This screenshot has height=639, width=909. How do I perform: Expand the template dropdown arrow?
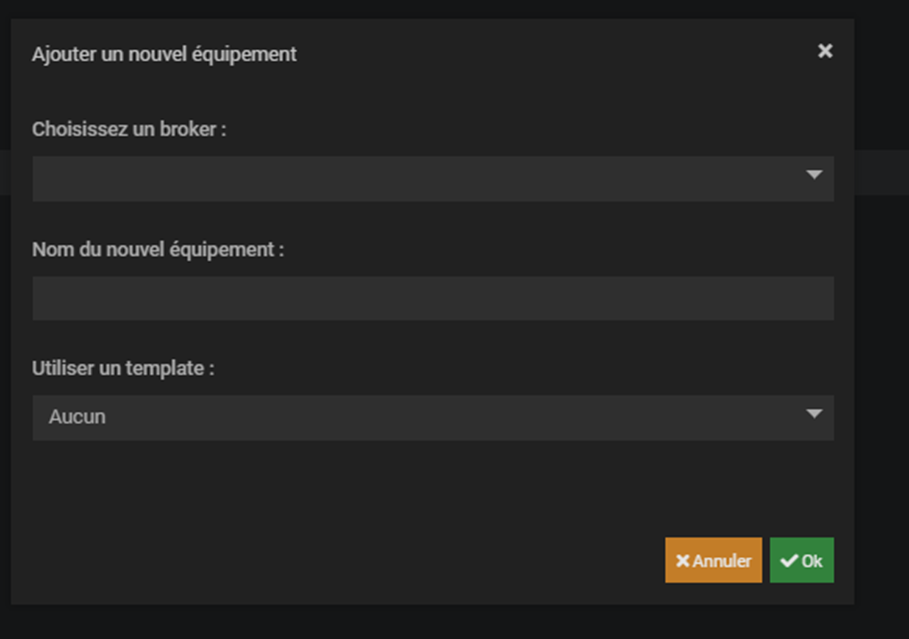814,415
